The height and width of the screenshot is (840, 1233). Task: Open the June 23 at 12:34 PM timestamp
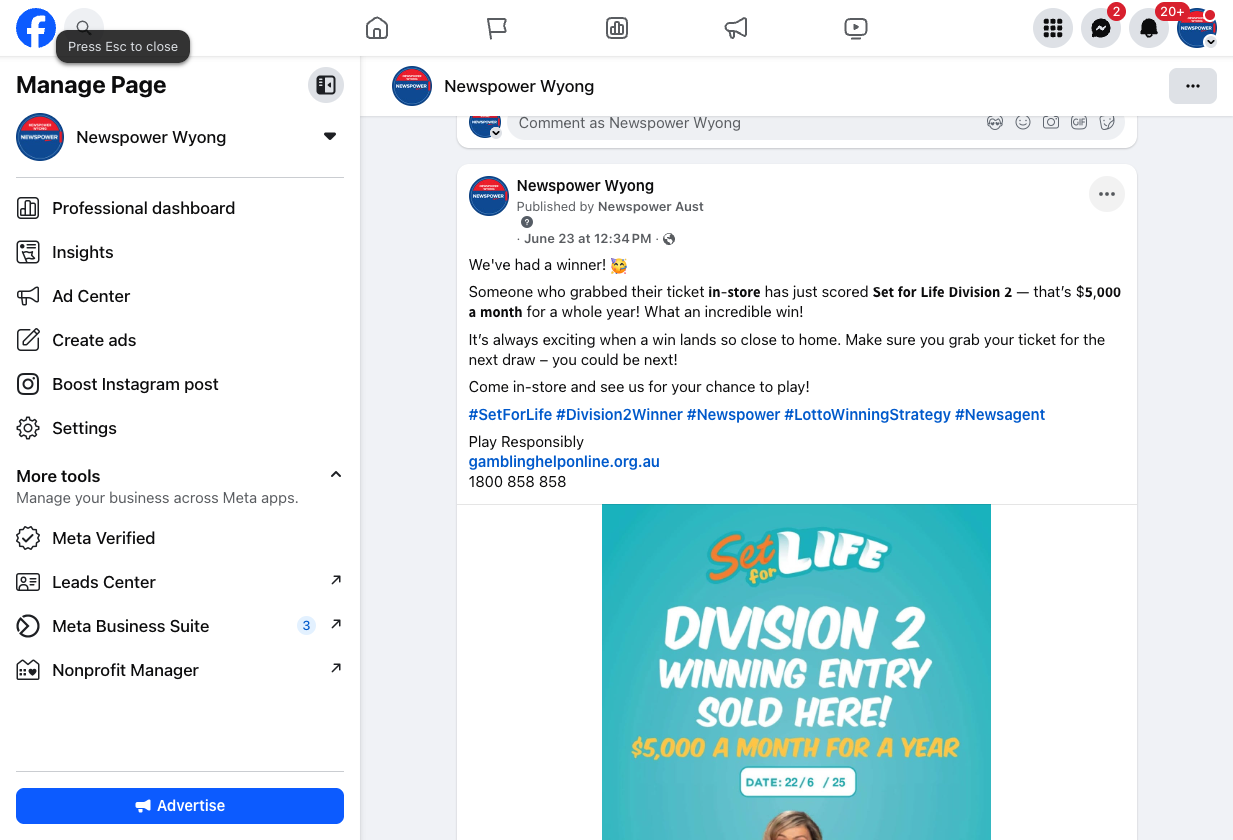tap(588, 239)
